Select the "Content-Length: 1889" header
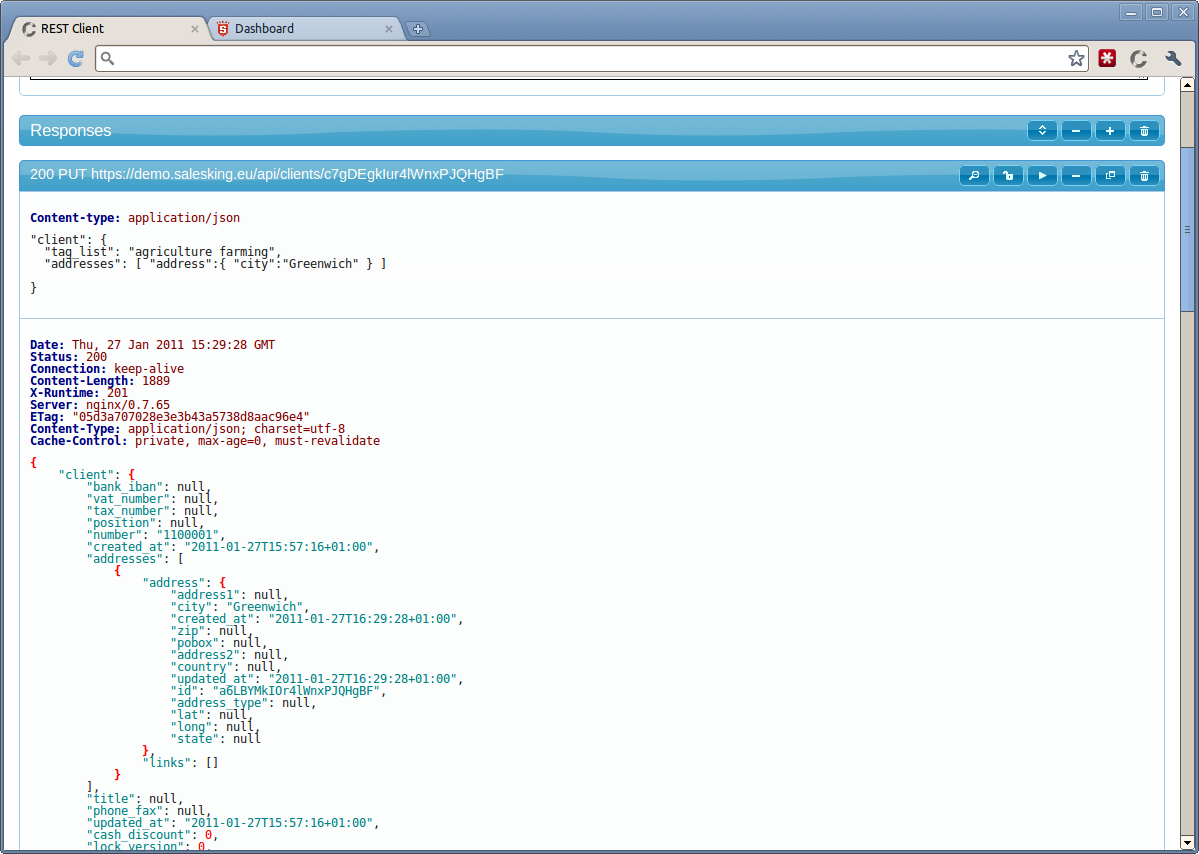The width and height of the screenshot is (1199, 854). (x=100, y=381)
